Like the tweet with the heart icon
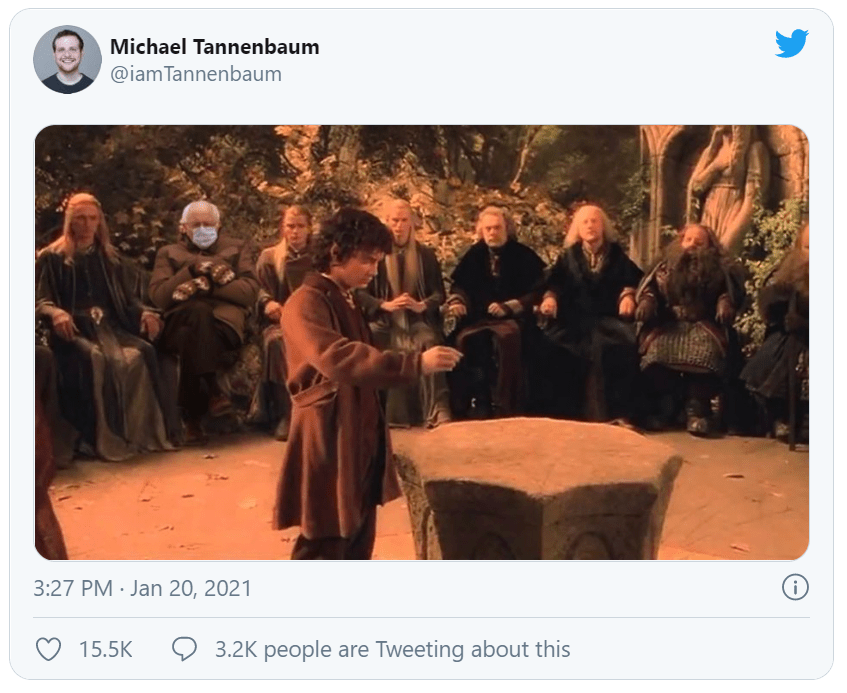Viewport: 847px width, 693px height. [49, 649]
